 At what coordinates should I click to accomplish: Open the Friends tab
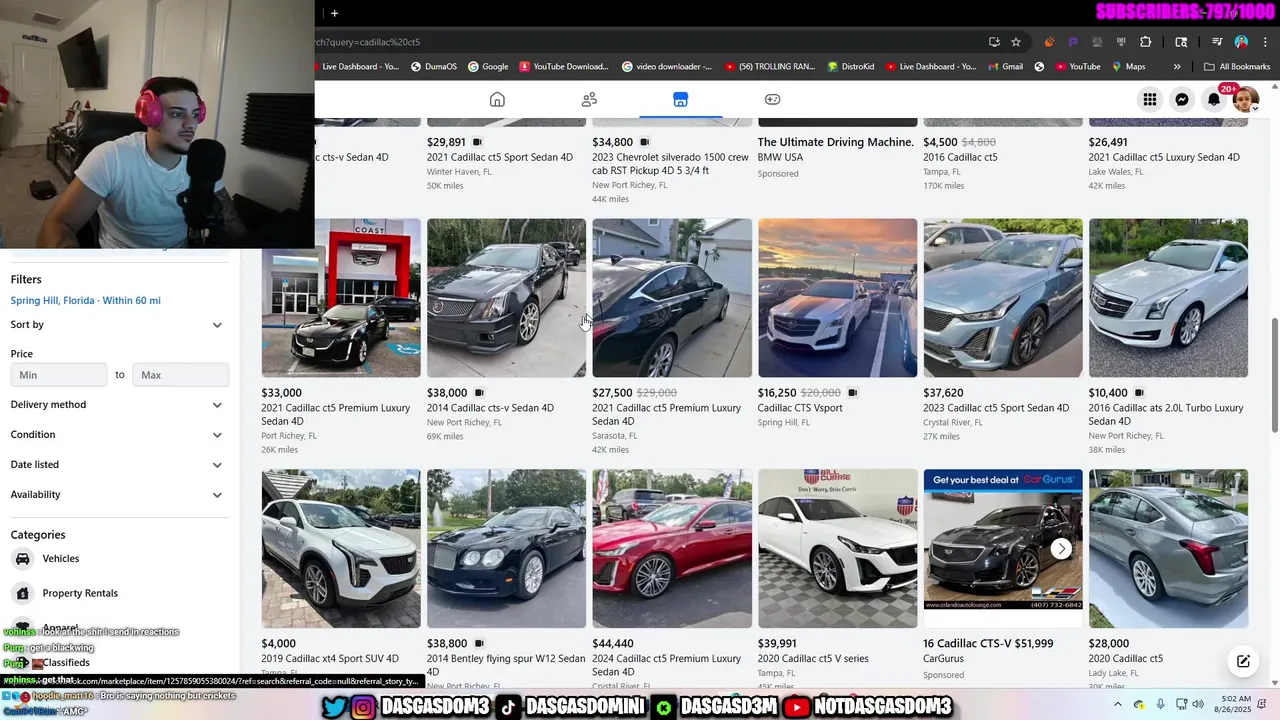tap(589, 99)
